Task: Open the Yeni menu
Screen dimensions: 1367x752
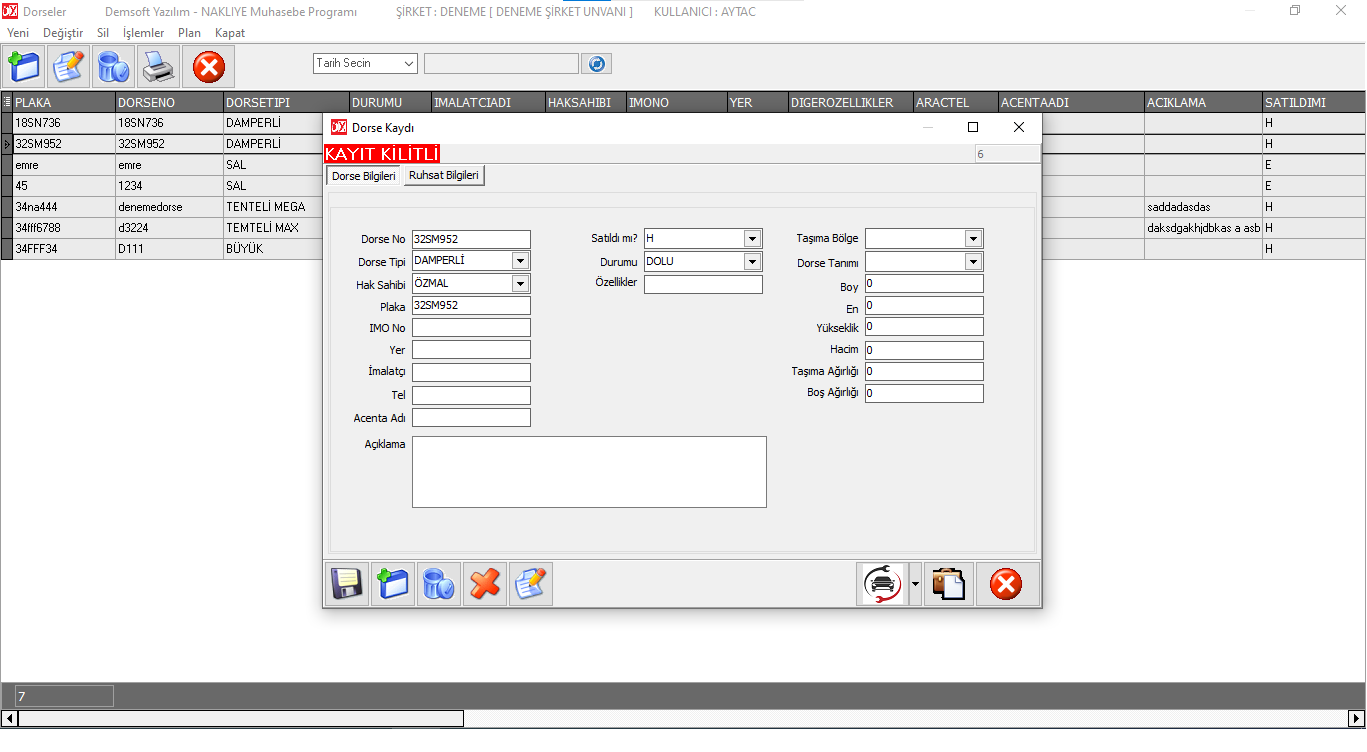Action: pyautogui.click(x=18, y=33)
